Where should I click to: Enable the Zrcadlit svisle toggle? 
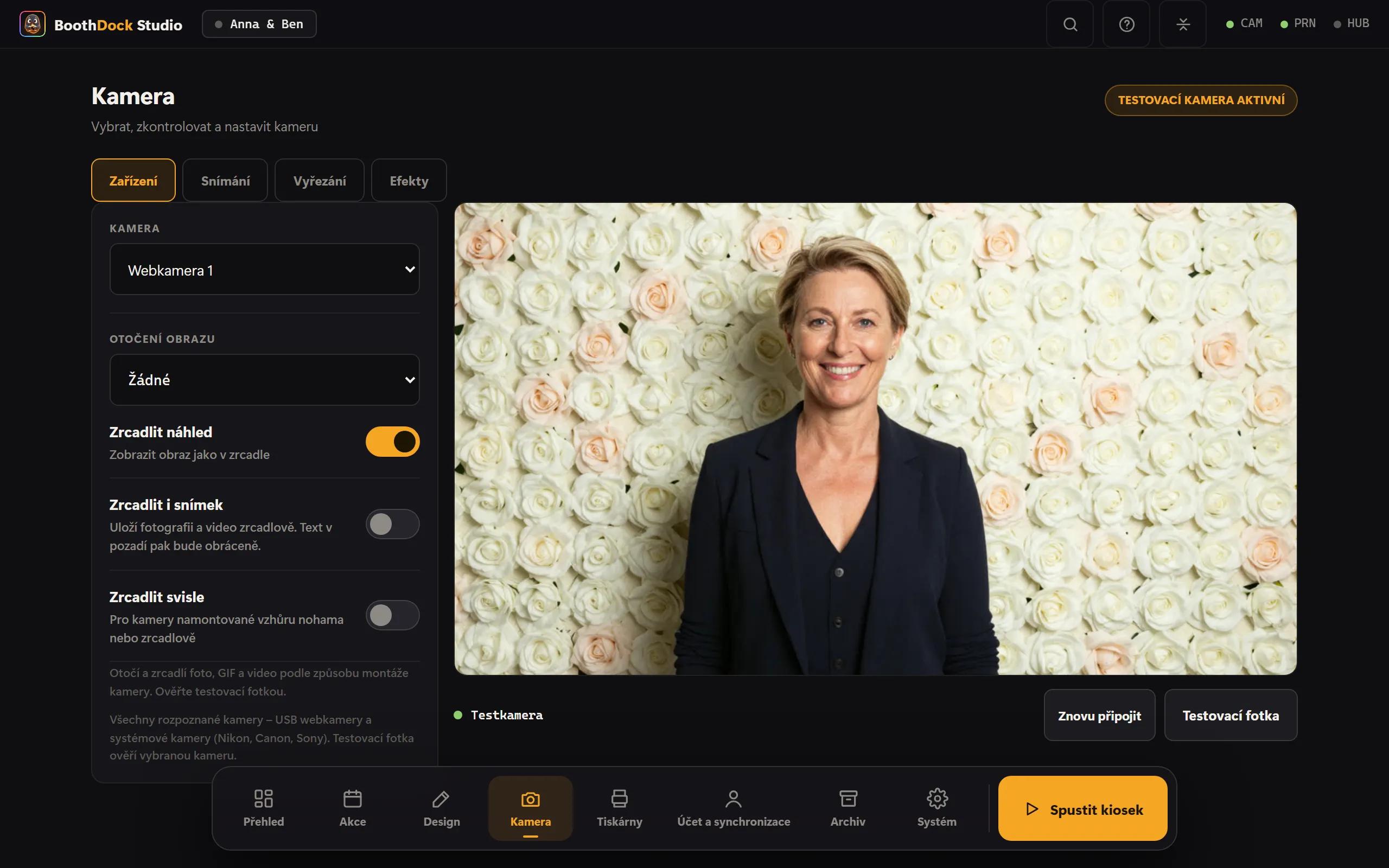coord(393,615)
